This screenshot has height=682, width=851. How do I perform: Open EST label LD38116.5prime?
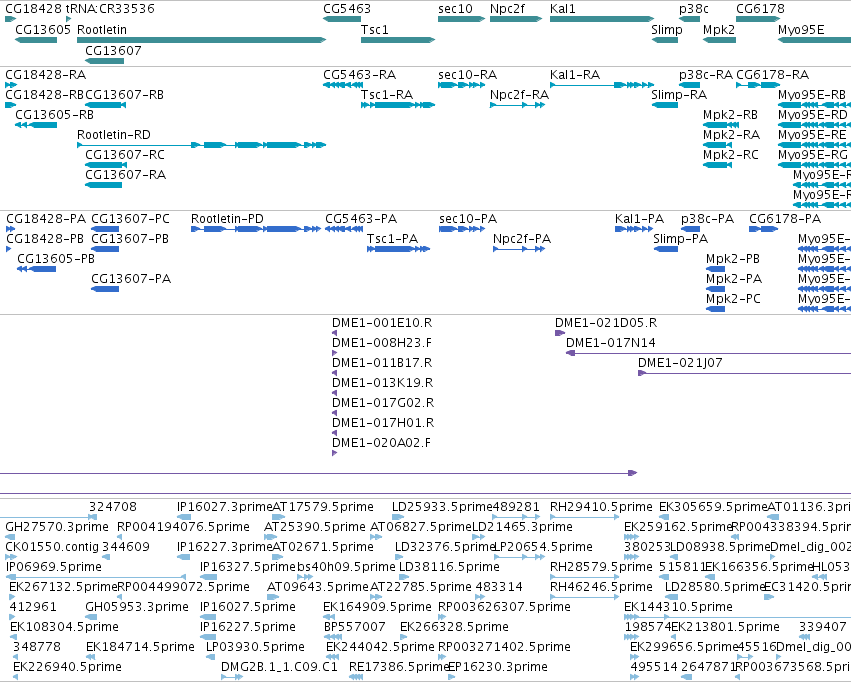[x=449, y=568]
